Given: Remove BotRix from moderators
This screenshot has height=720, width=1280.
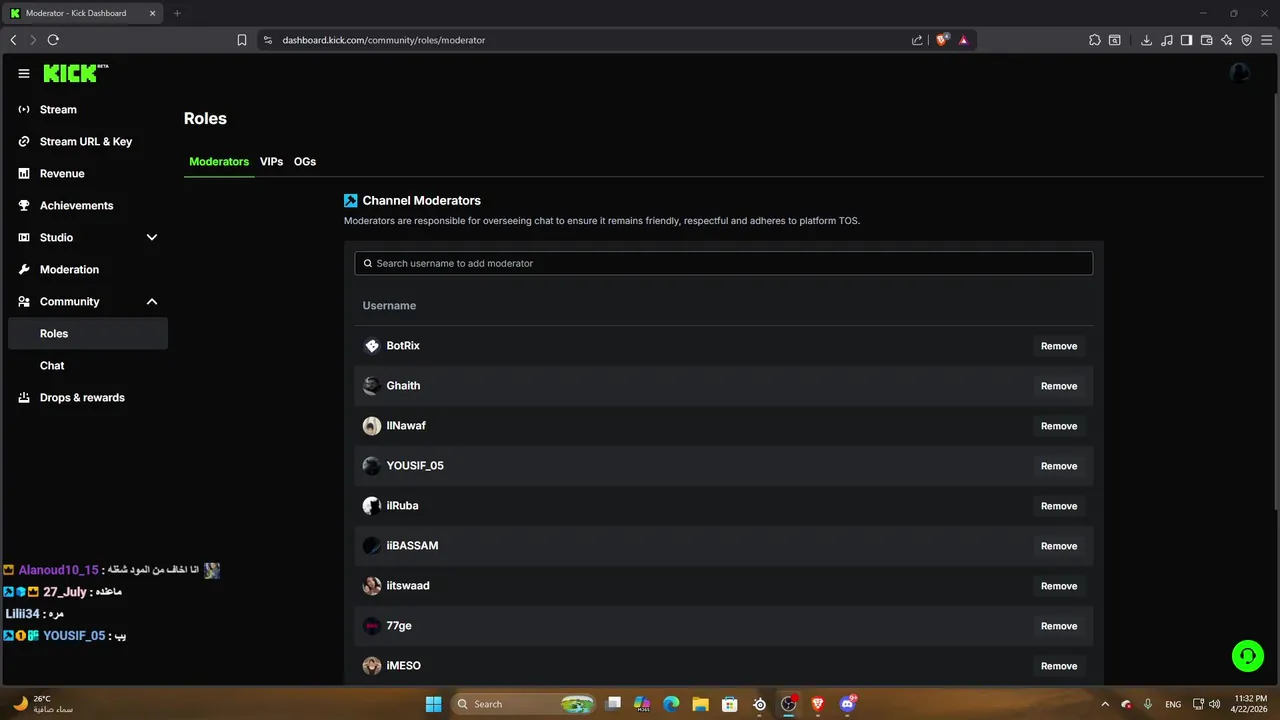Looking at the screenshot, I should [x=1059, y=346].
